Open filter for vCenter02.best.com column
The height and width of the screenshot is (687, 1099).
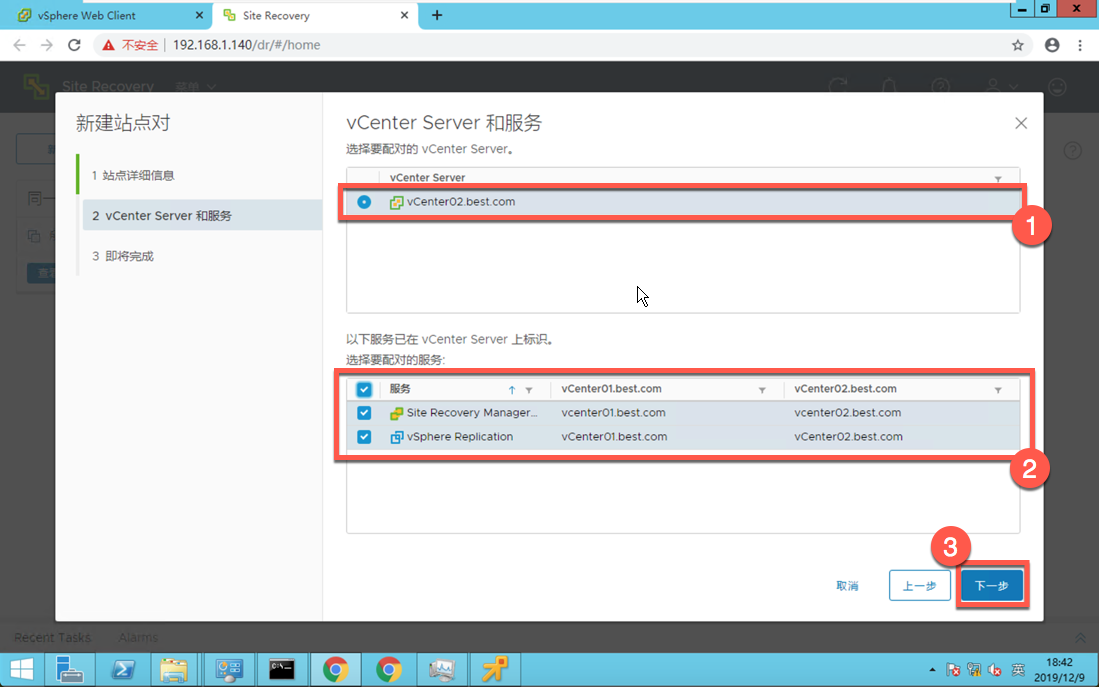[998, 390]
